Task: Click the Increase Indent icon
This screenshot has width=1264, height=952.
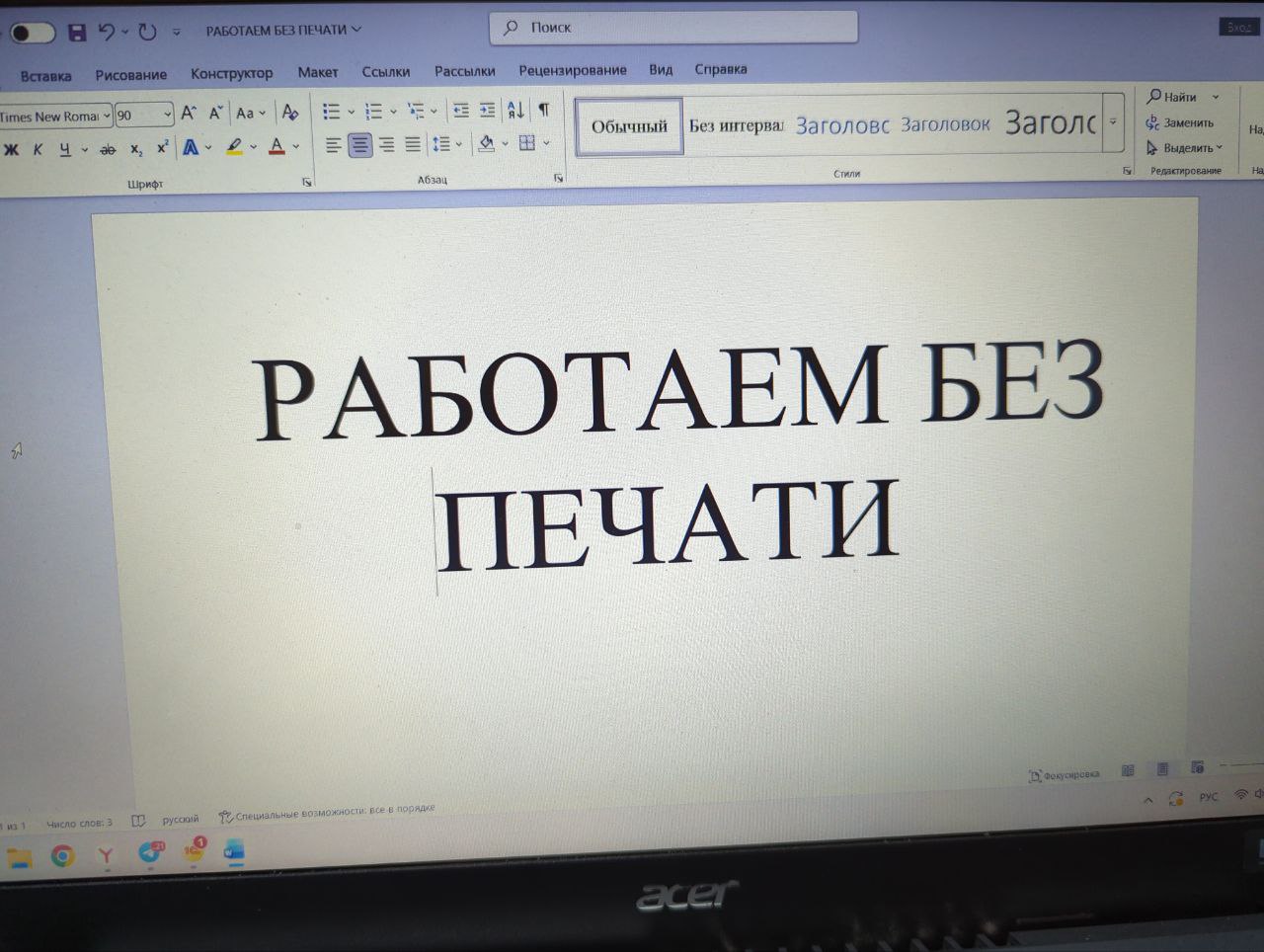Action: [488, 111]
